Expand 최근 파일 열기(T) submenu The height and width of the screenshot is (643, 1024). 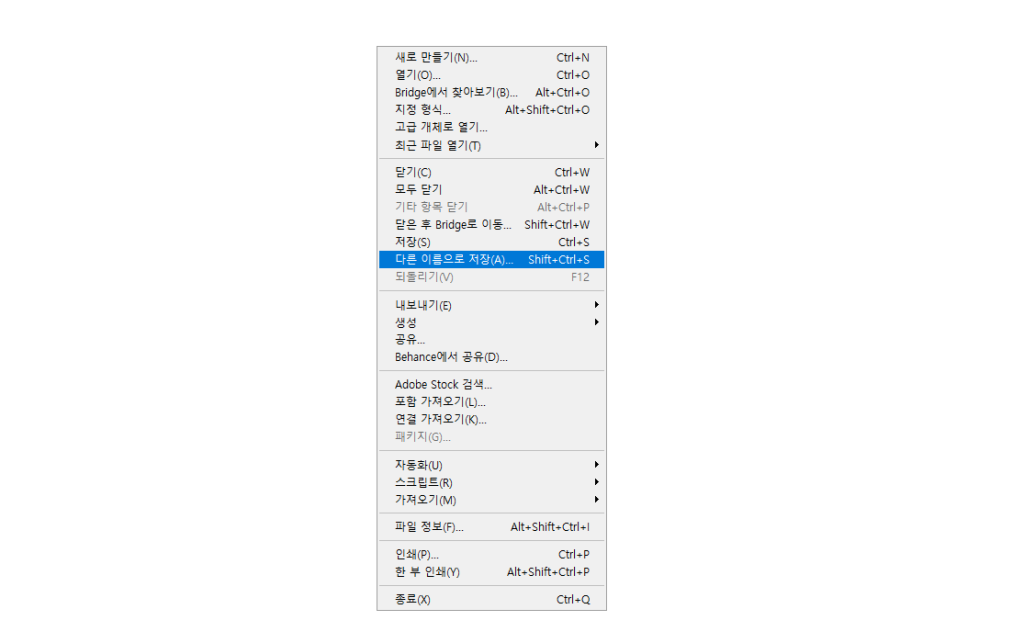click(491, 145)
